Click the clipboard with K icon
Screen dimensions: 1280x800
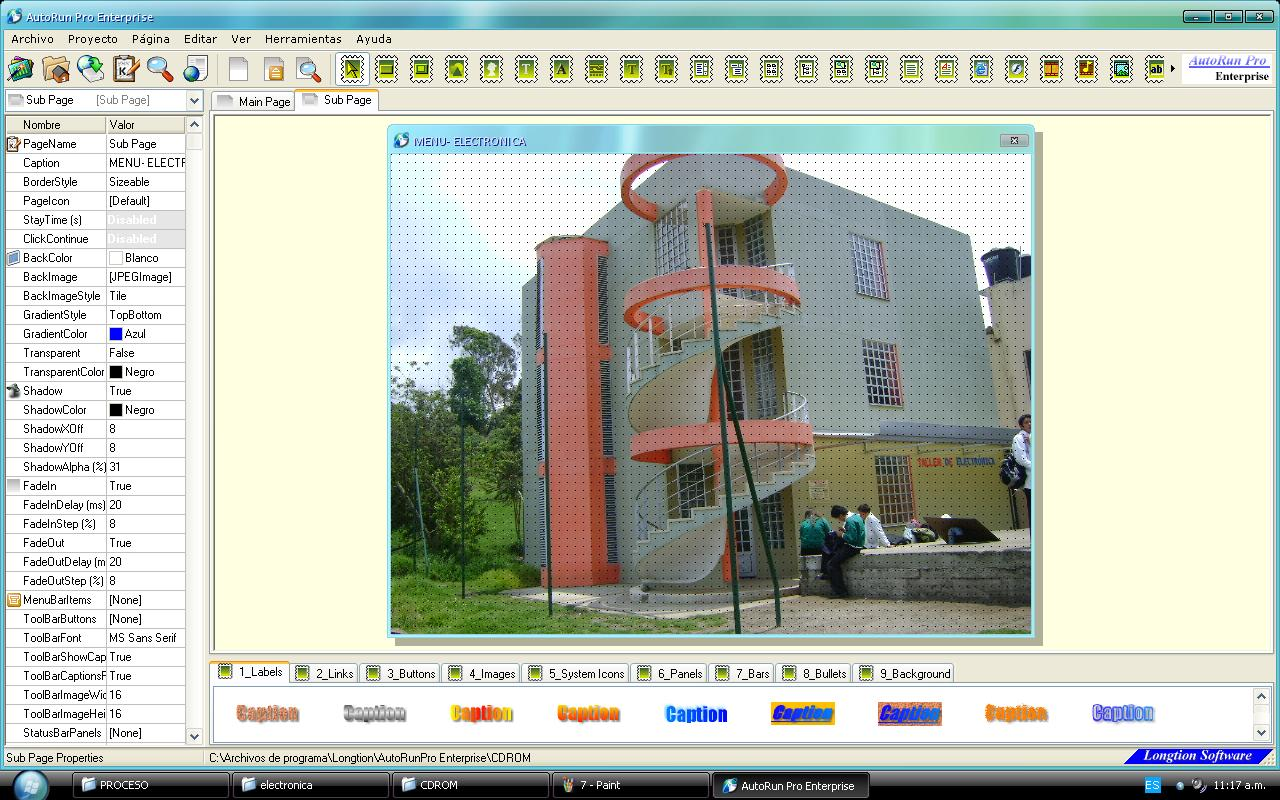tap(125, 69)
